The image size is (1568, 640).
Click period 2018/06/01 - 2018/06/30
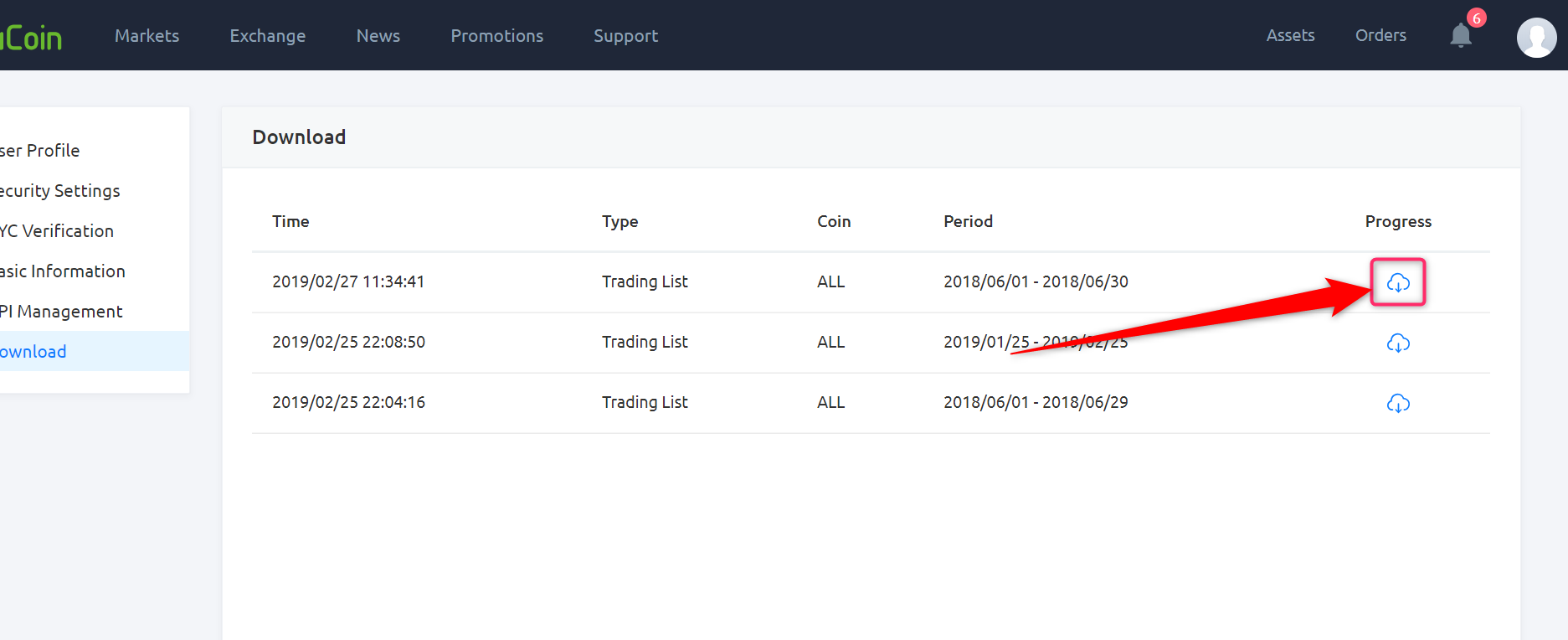(1036, 281)
